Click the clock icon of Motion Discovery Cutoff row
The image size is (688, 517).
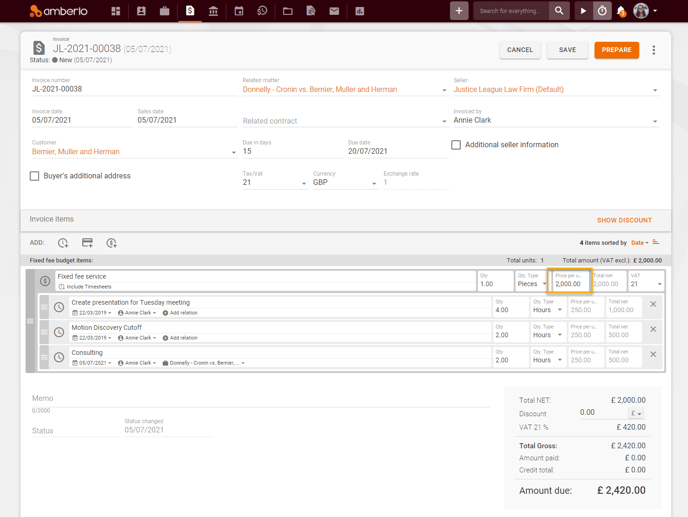(59, 332)
